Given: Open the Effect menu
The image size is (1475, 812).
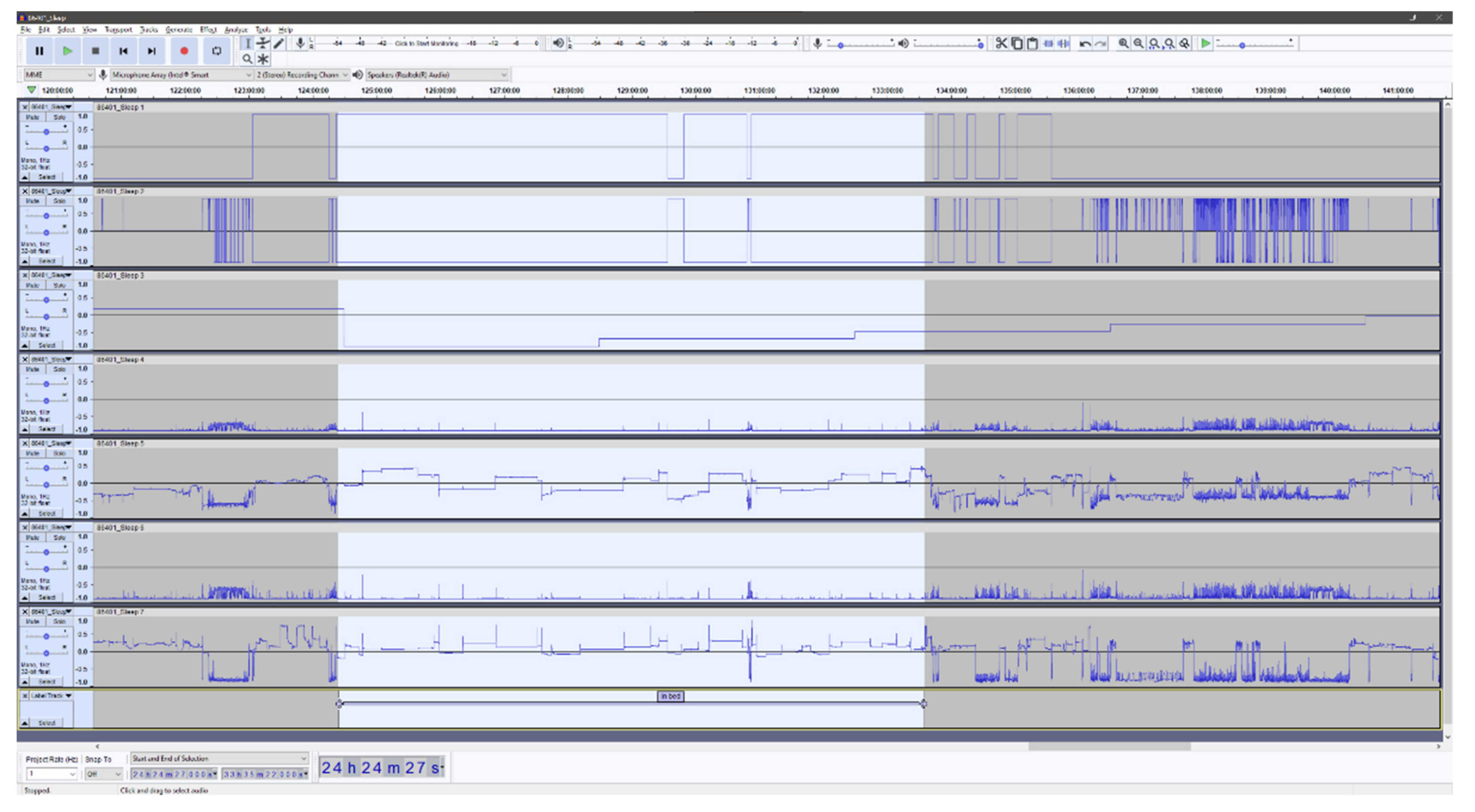Looking at the screenshot, I should [208, 29].
